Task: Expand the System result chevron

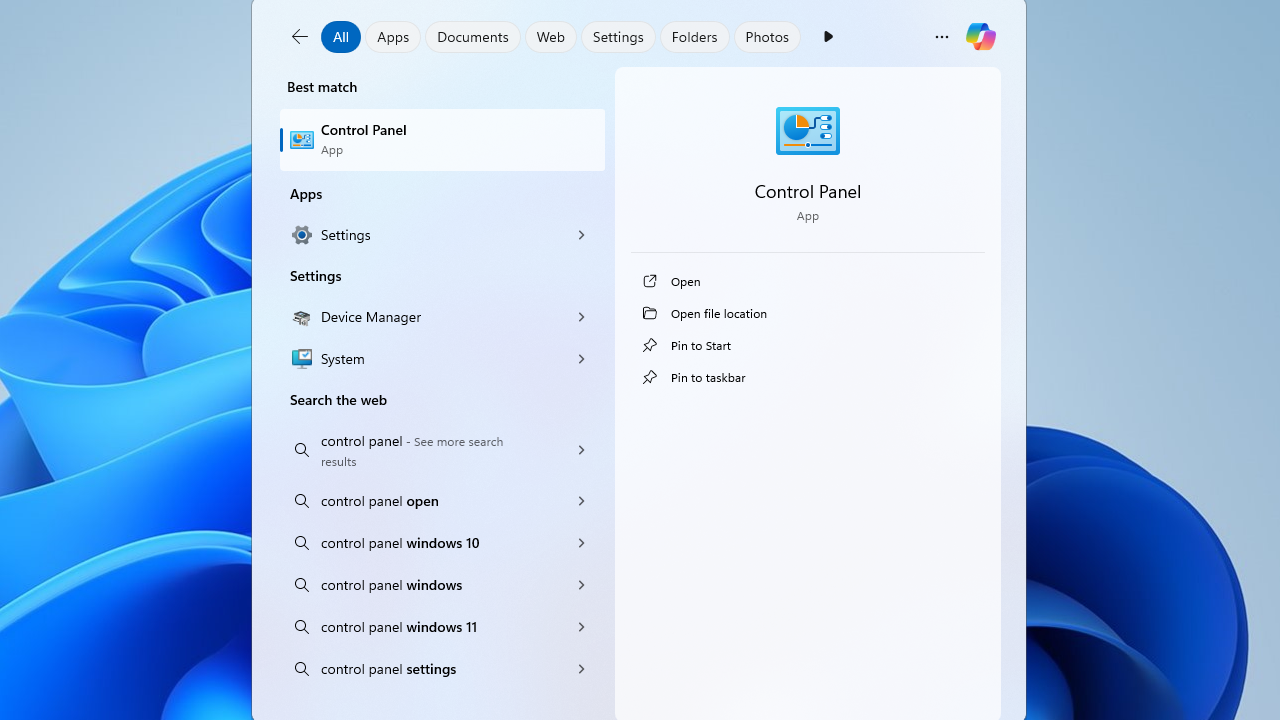Action: coord(580,359)
